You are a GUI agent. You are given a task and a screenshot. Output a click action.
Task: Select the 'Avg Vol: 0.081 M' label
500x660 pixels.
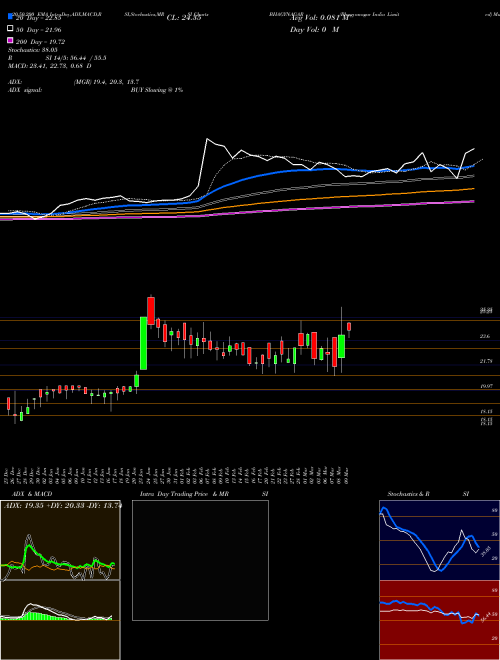[x=319, y=18]
